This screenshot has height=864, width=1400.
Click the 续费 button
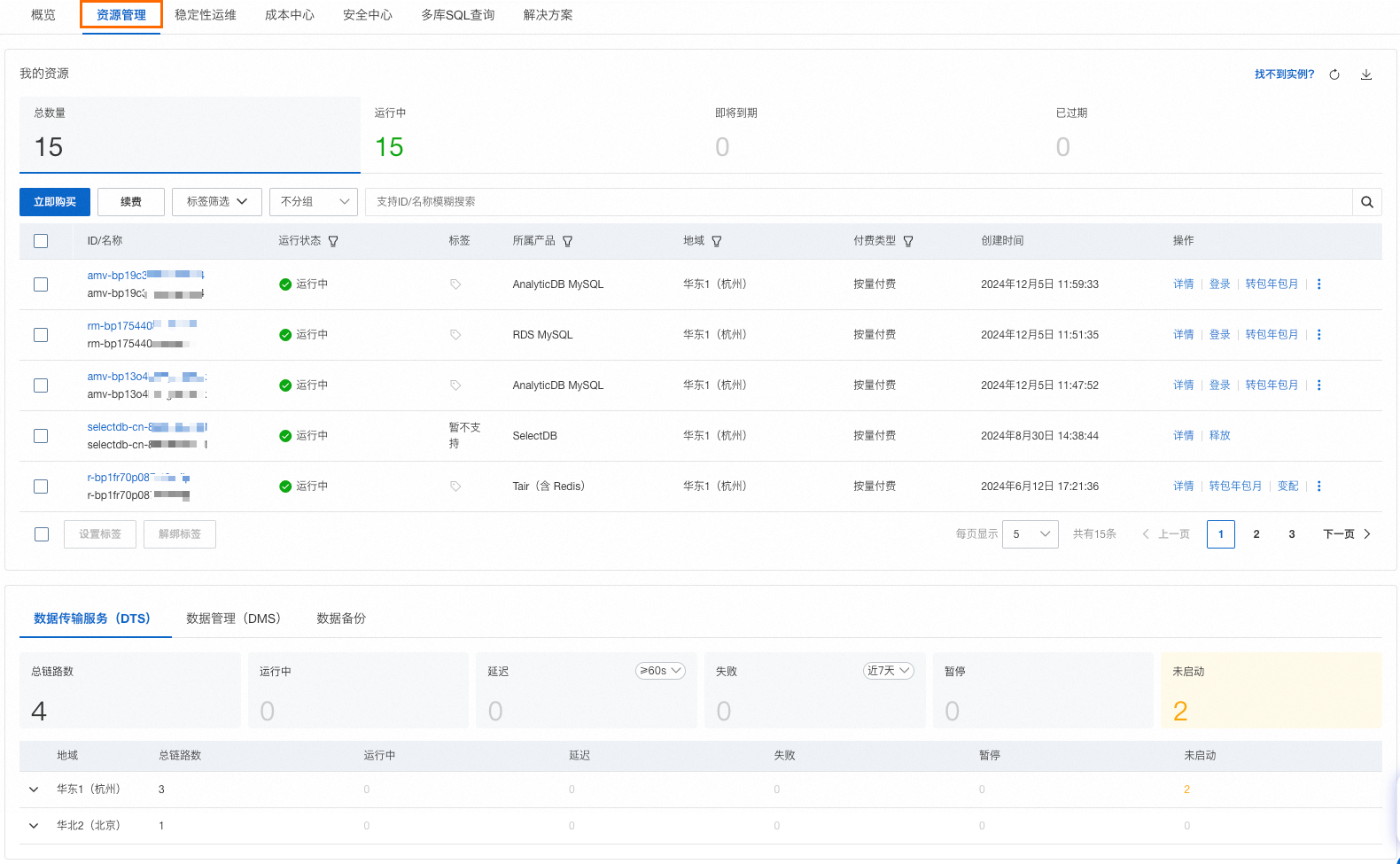[x=131, y=202]
